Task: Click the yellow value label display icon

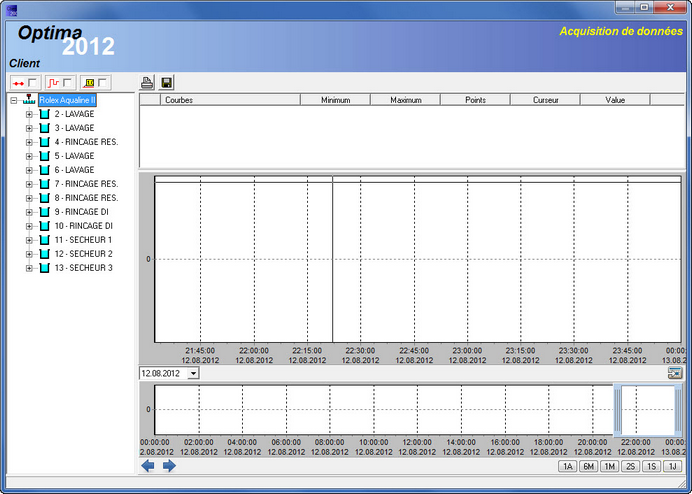Action: [x=89, y=83]
